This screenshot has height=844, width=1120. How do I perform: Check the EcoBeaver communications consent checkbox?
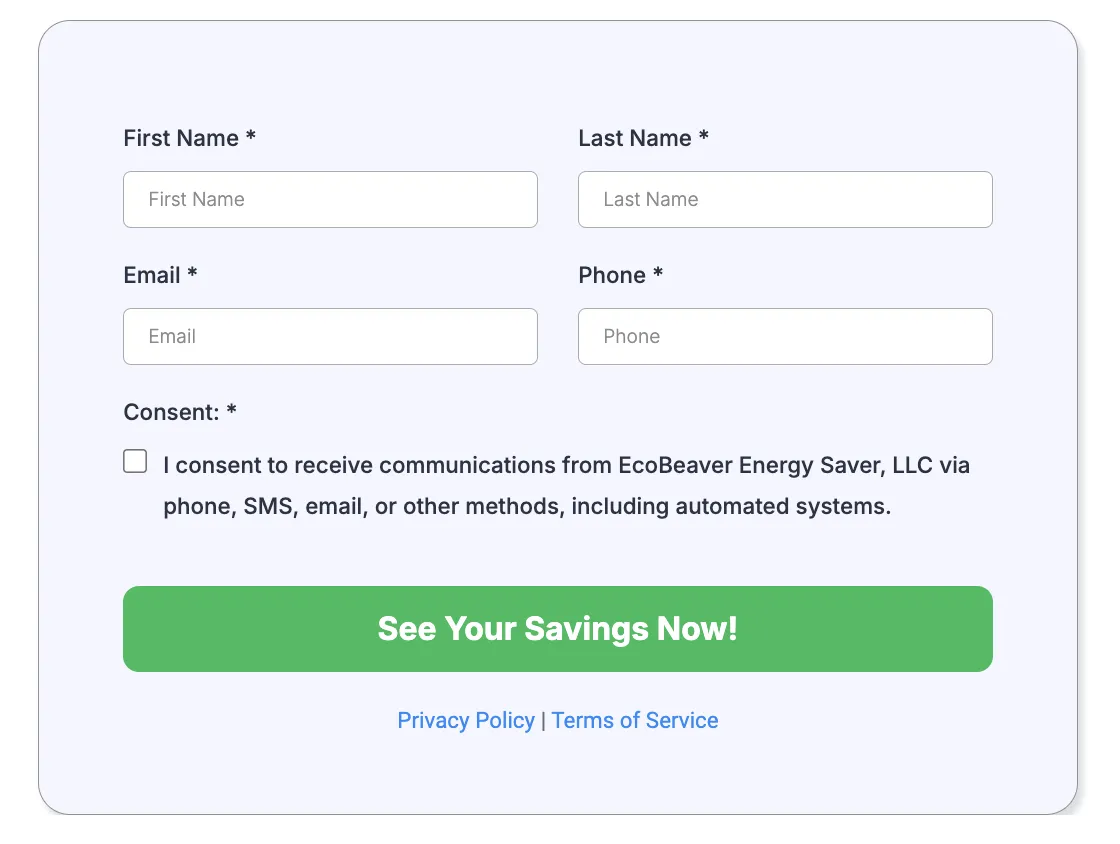(x=135, y=461)
